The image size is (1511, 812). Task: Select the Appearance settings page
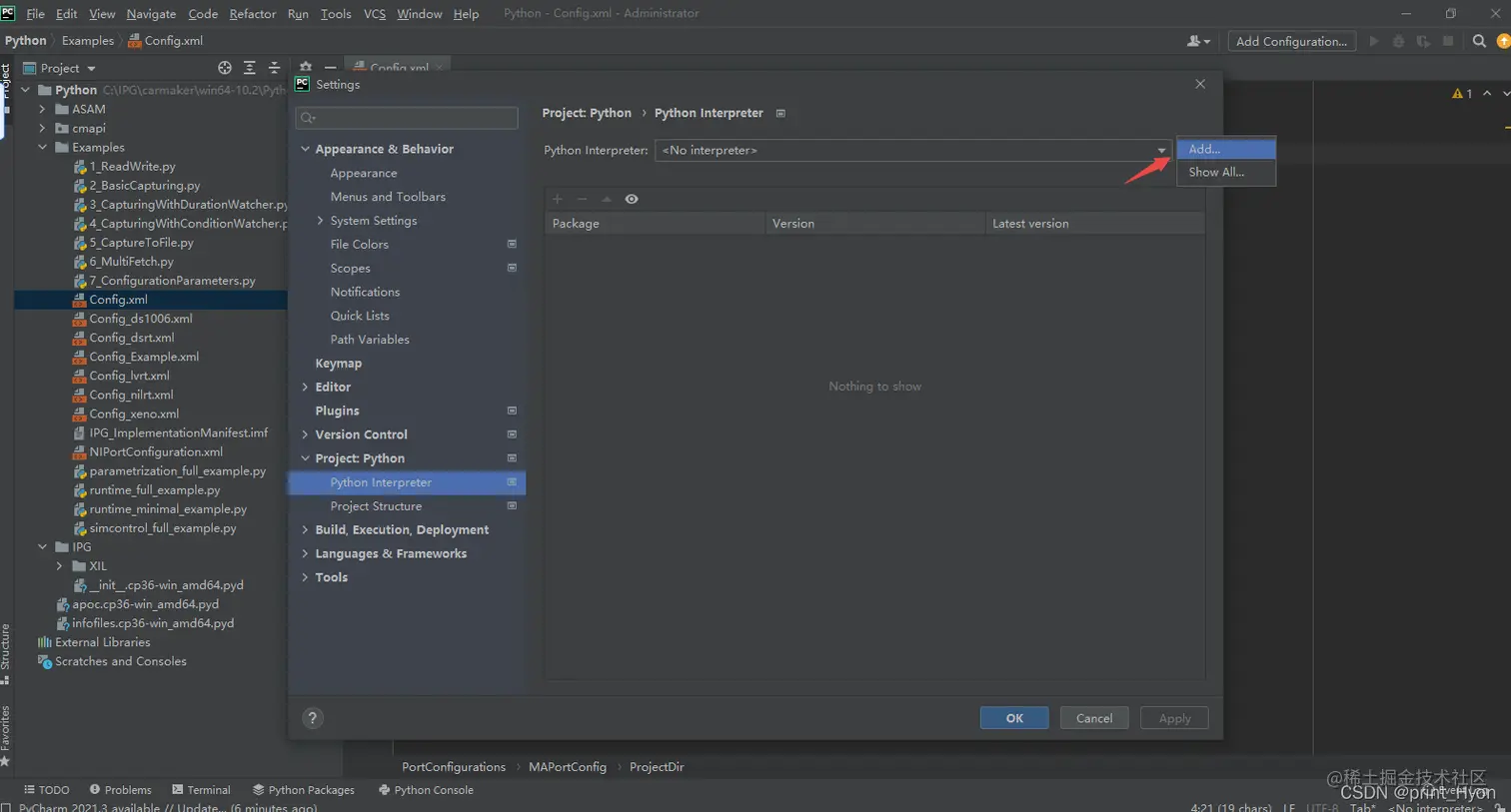[x=364, y=173]
